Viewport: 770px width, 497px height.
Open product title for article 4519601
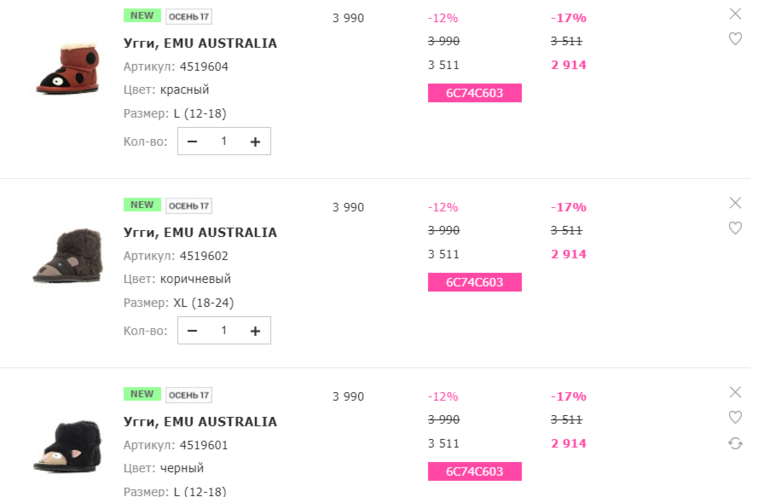point(200,421)
